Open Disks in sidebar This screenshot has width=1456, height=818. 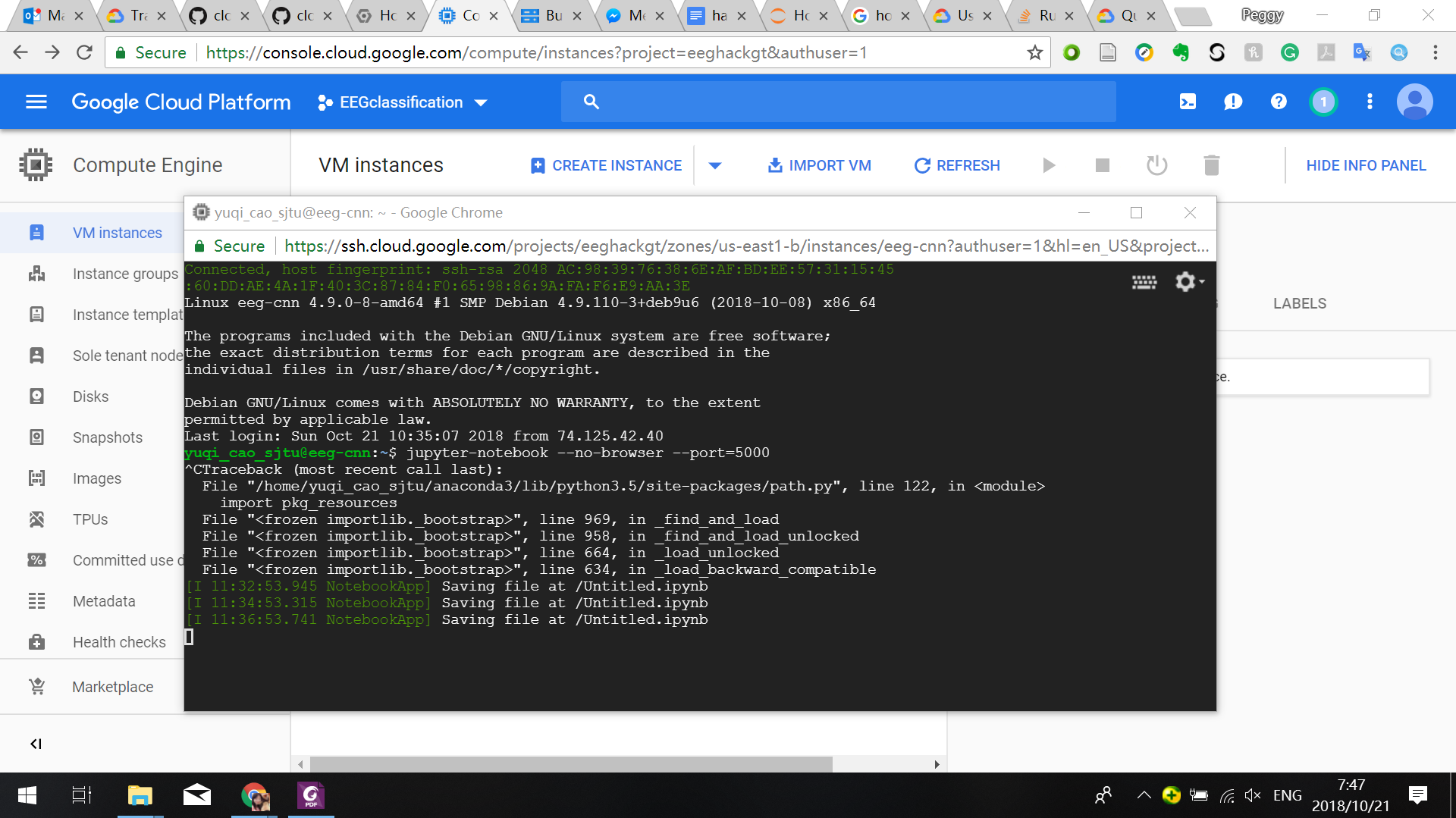tap(92, 396)
